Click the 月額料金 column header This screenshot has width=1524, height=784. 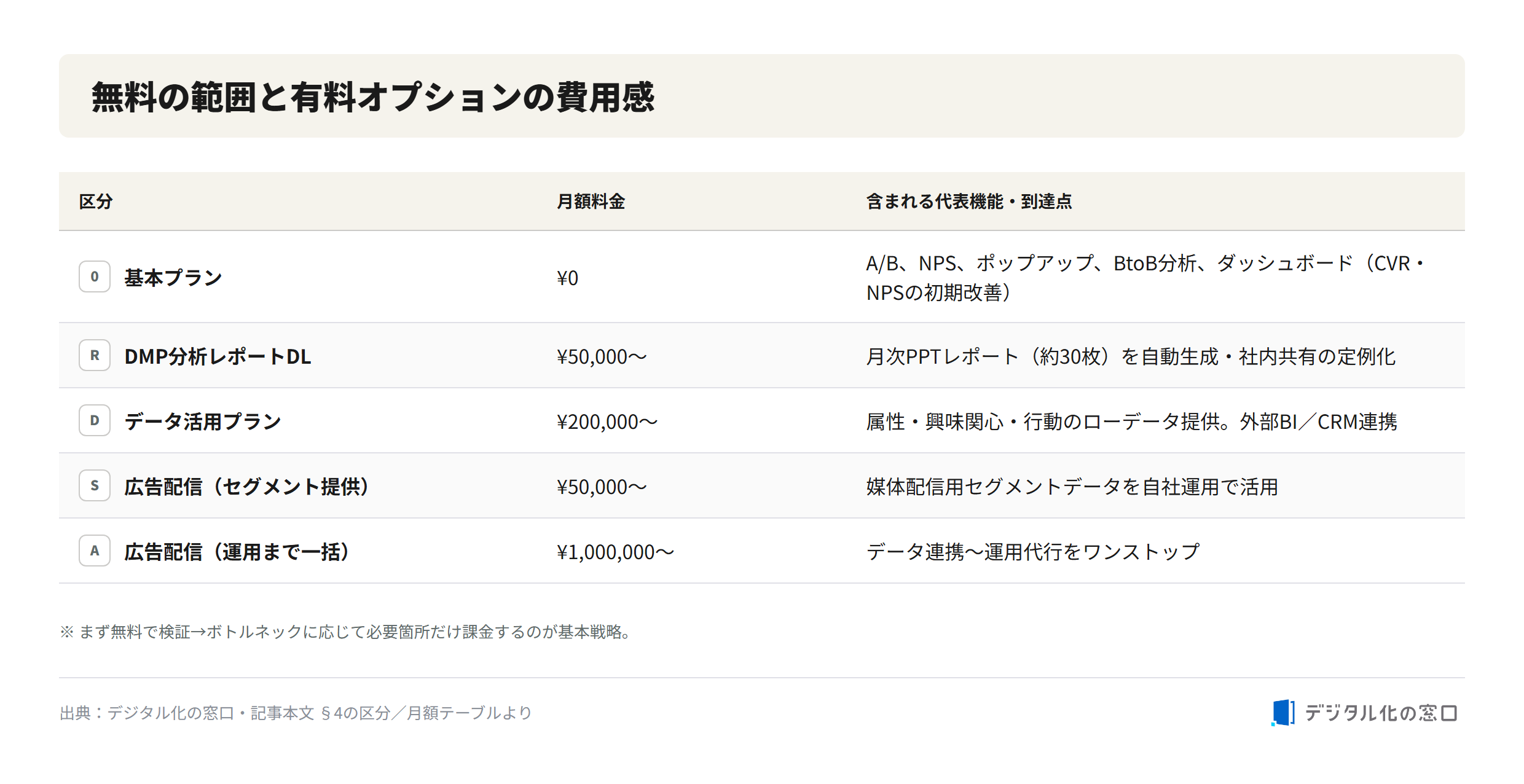[591, 202]
